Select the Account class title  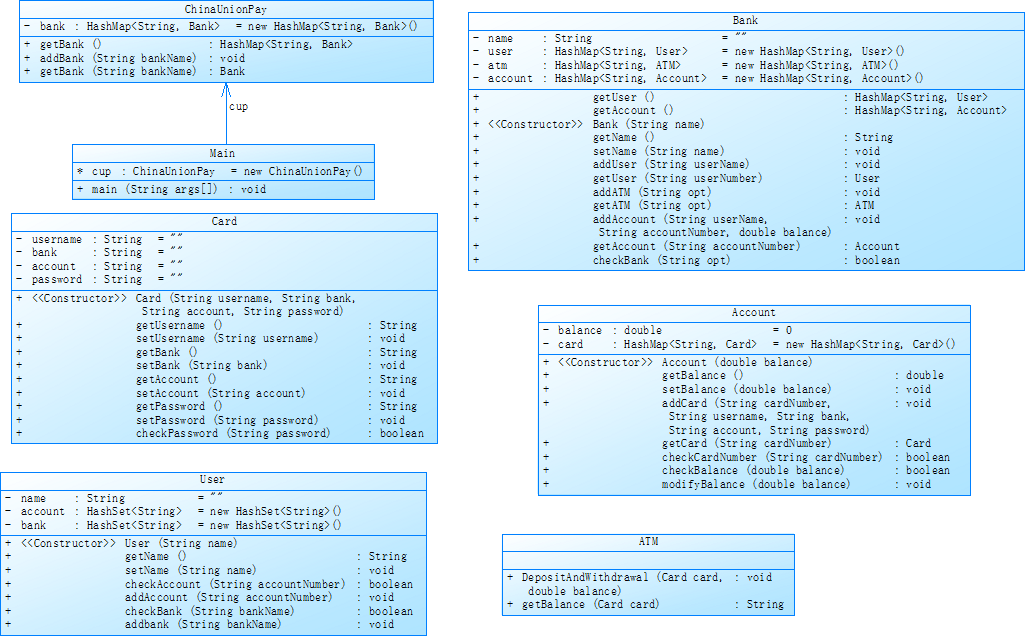pos(753,312)
